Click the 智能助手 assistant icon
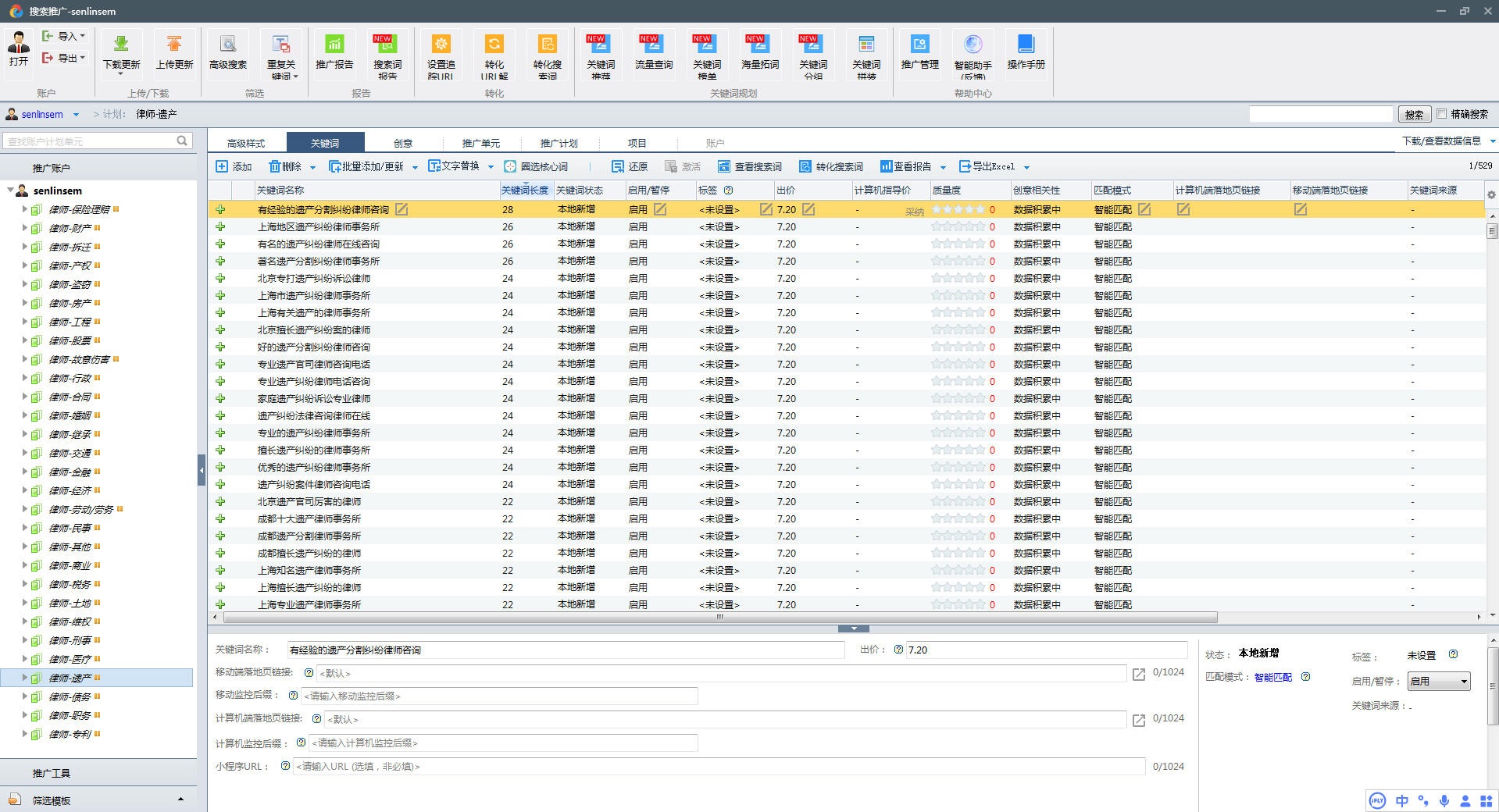This screenshot has height=812, width=1499. pyautogui.click(x=973, y=45)
